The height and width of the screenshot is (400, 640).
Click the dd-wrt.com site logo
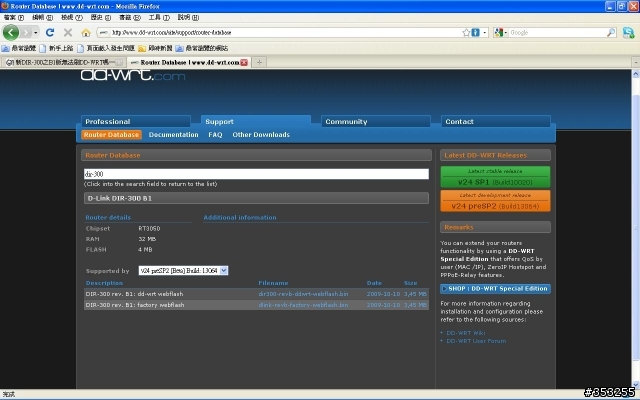tap(133, 76)
